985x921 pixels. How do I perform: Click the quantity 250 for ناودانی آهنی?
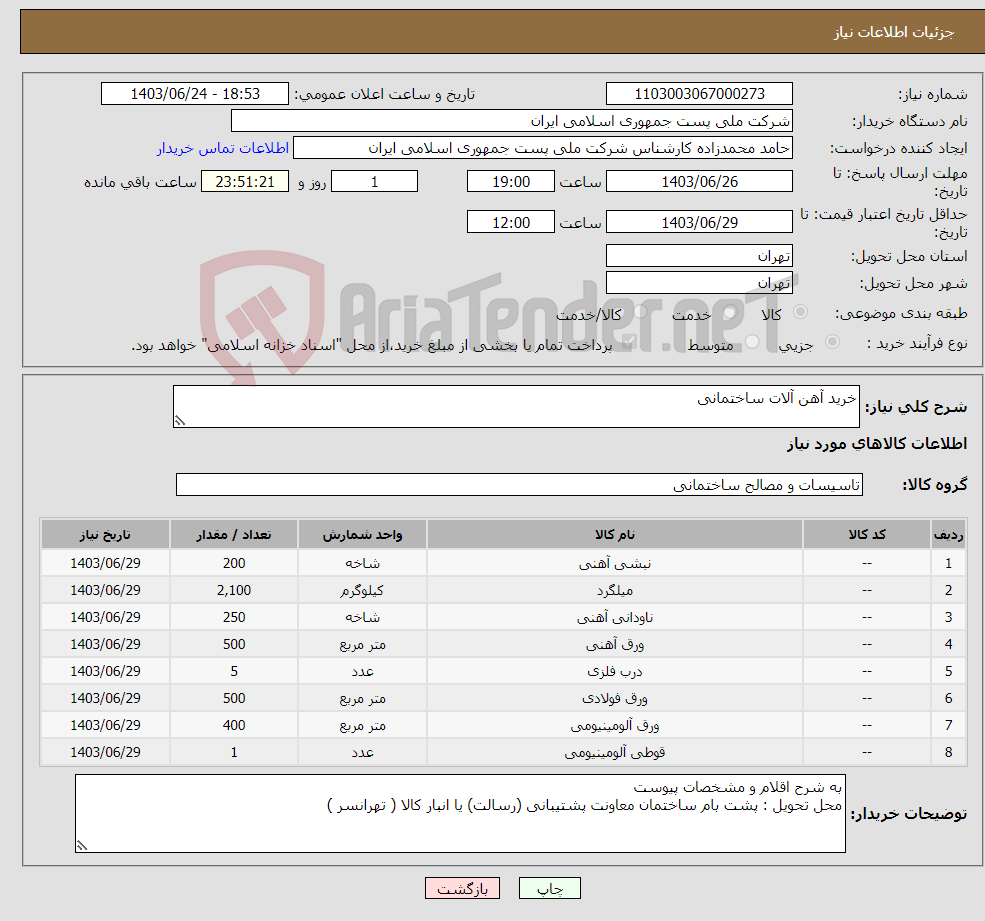point(234,618)
